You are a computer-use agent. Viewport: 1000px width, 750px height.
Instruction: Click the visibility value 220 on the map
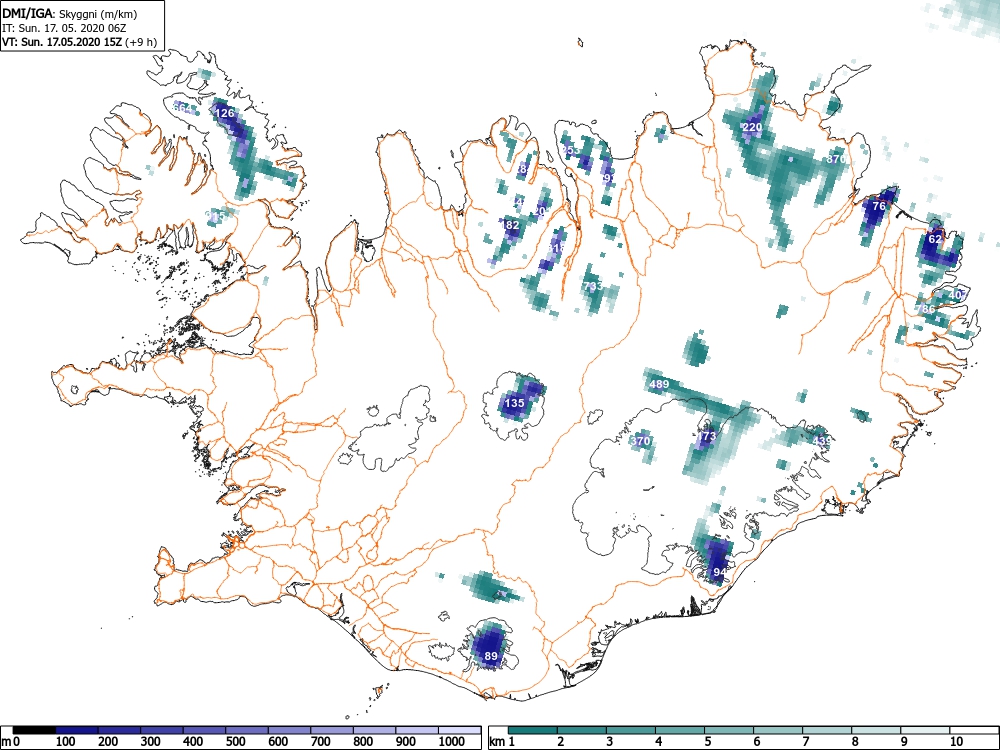pos(753,127)
